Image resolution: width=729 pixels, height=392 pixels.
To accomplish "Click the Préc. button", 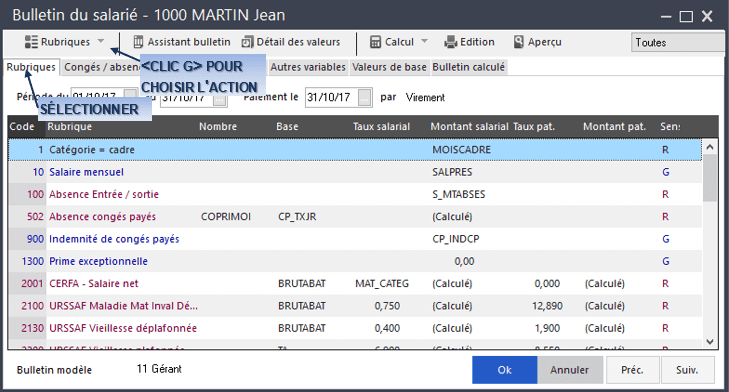I will point(632,370).
